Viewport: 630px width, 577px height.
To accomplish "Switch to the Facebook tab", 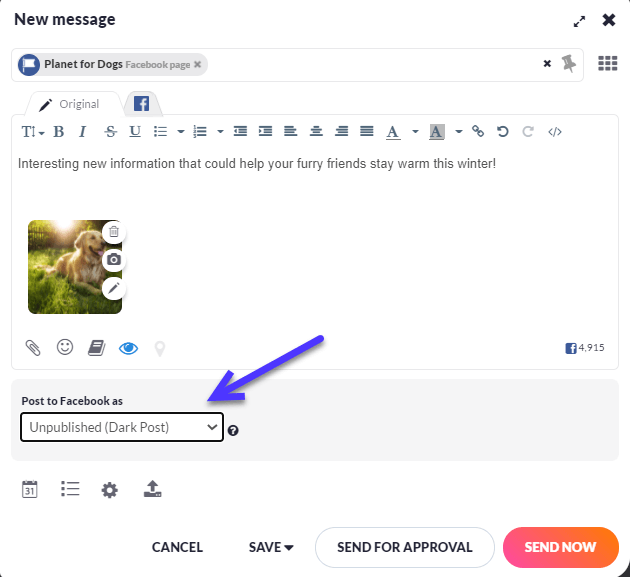I will (x=142, y=104).
